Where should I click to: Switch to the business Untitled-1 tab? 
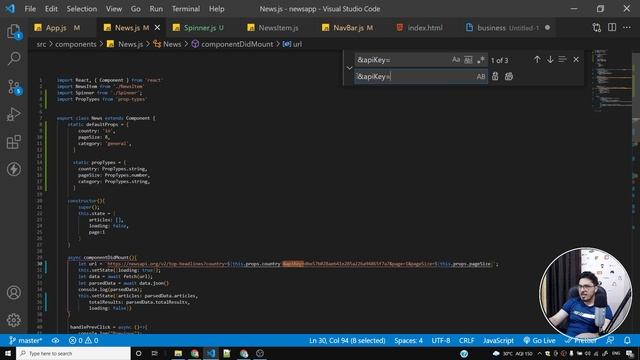[508, 27]
